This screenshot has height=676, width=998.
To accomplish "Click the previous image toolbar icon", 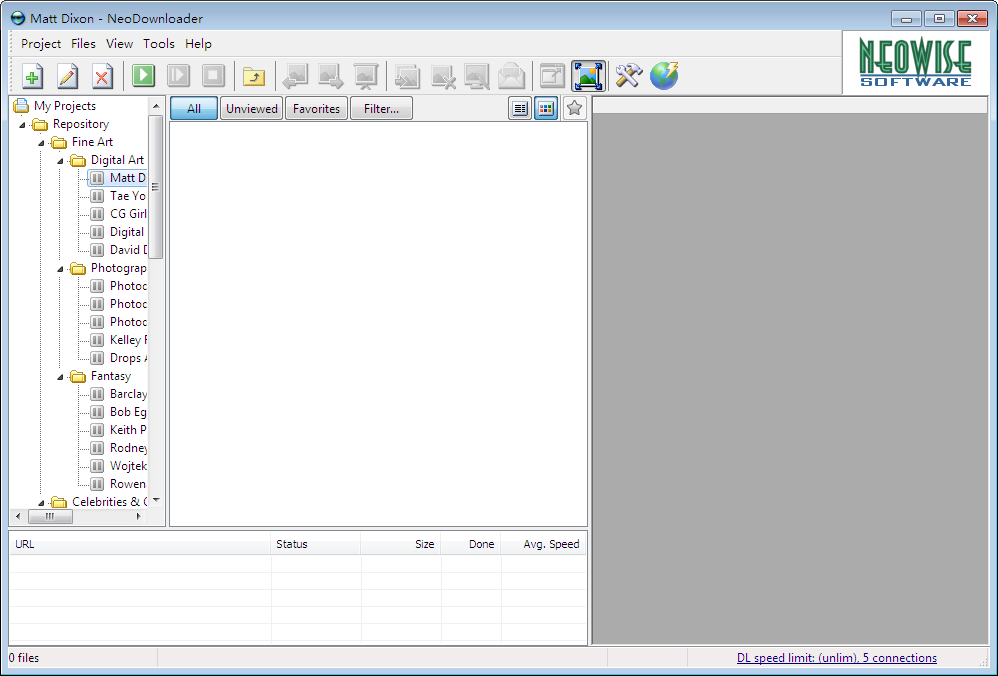I will pyautogui.click(x=295, y=76).
